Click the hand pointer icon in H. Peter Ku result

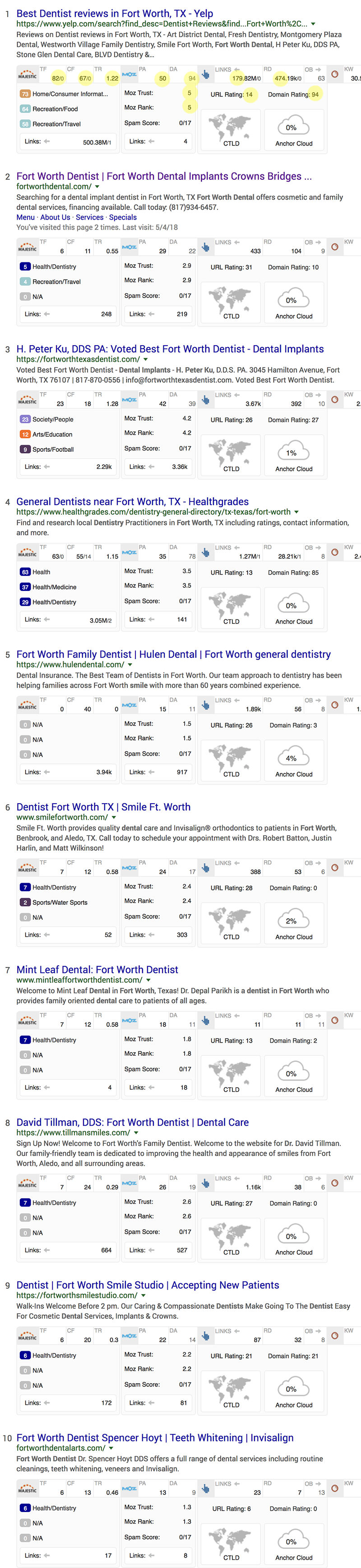(205, 400)
